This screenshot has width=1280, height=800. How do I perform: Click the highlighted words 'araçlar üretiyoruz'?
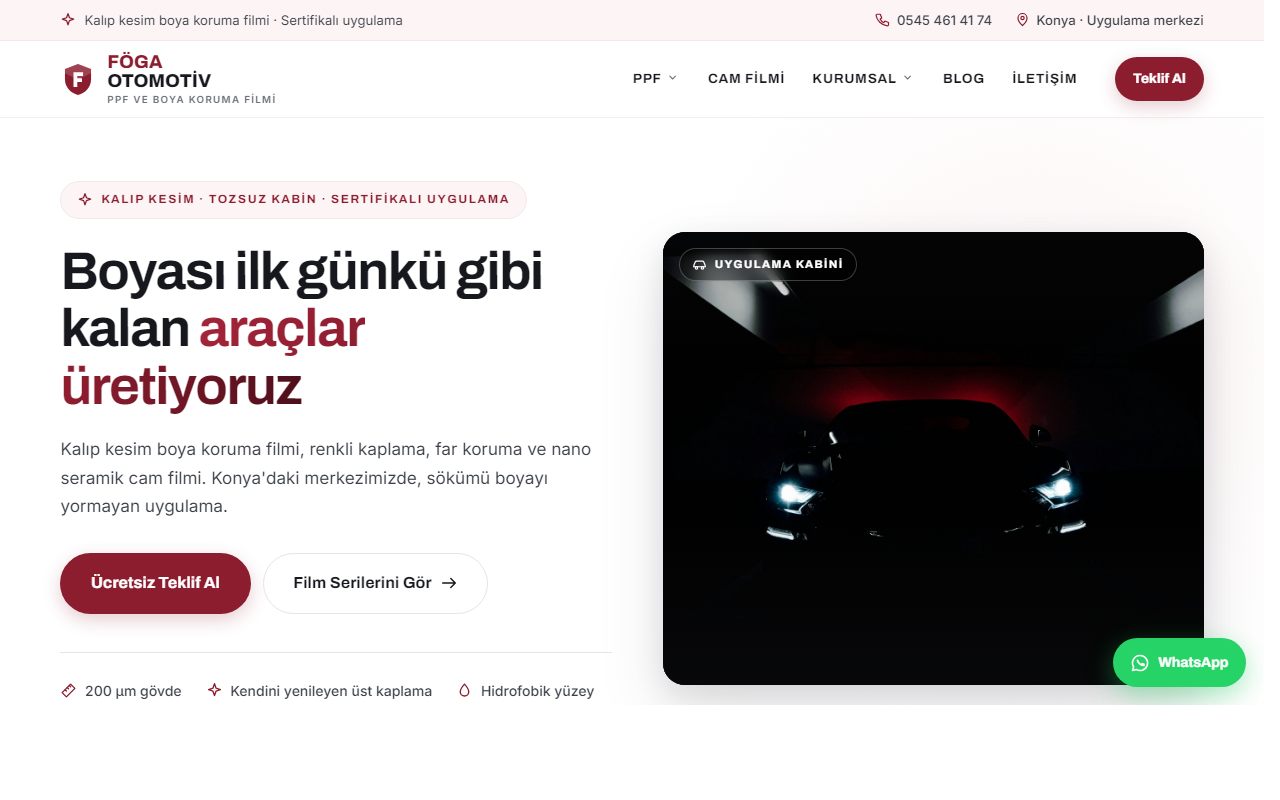(x=213, y=358)
